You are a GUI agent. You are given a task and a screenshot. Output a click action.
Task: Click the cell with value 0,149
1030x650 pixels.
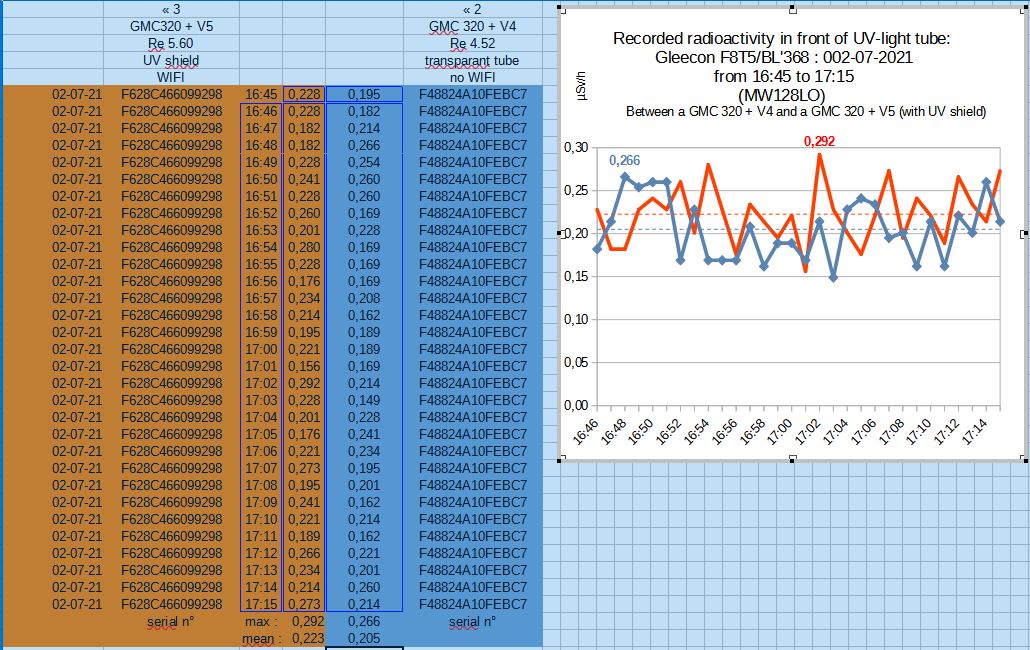pyautogui.click(x=364, y=400)
